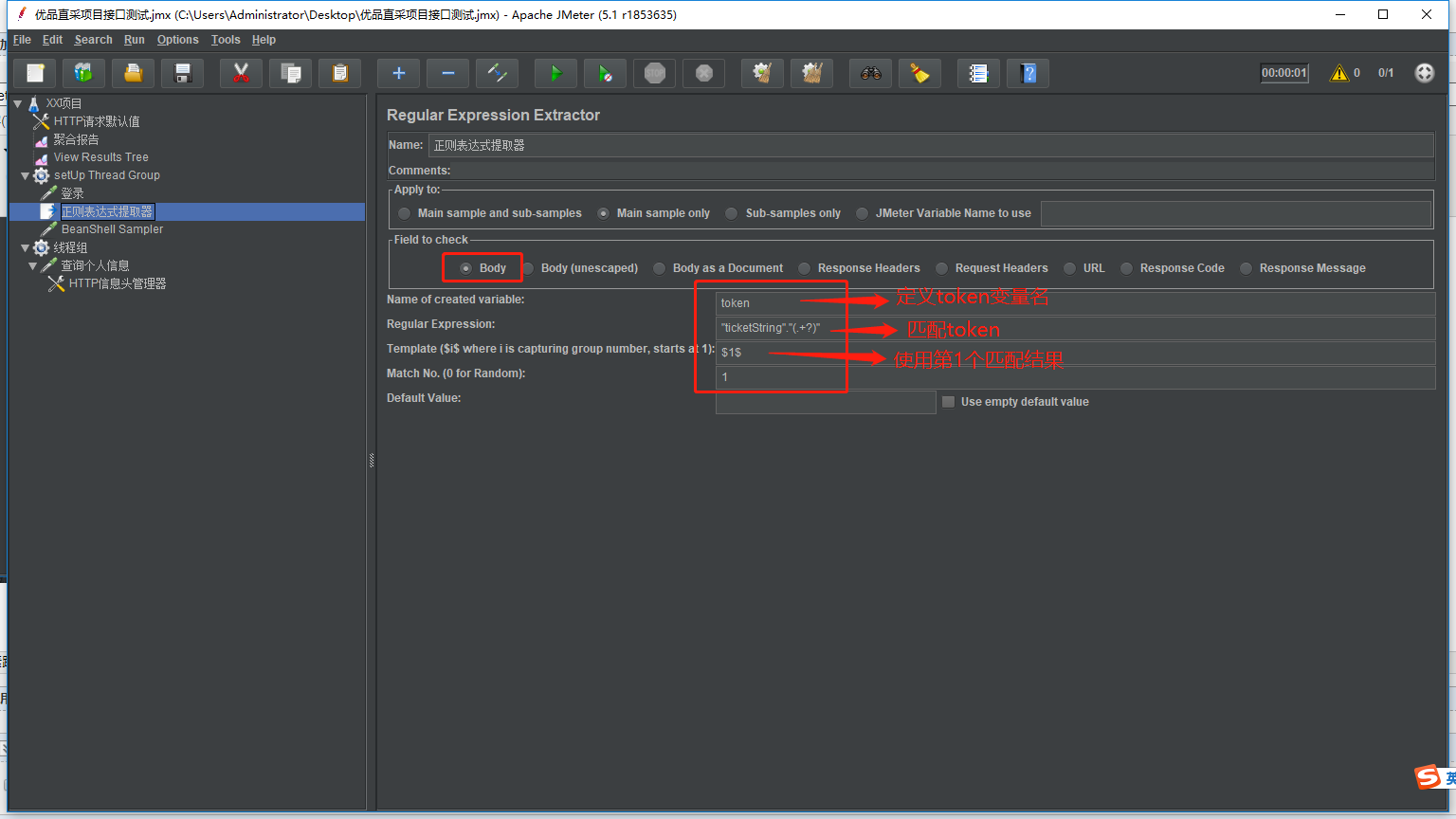Click the Match No. input field
Image resolution: width=1456 pixels, height=819 pixels.
(1075, 377)
